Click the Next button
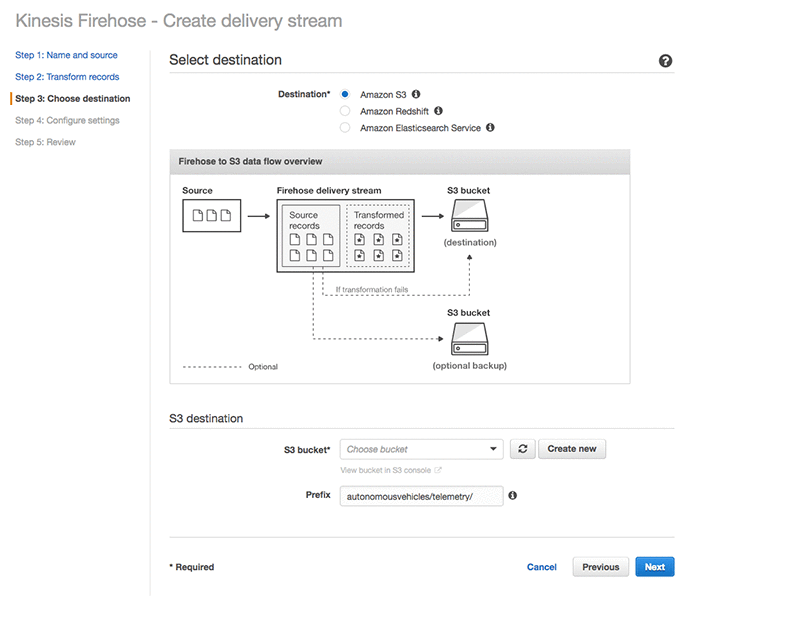This screenshot has height=640, width=800. (655, 567)
